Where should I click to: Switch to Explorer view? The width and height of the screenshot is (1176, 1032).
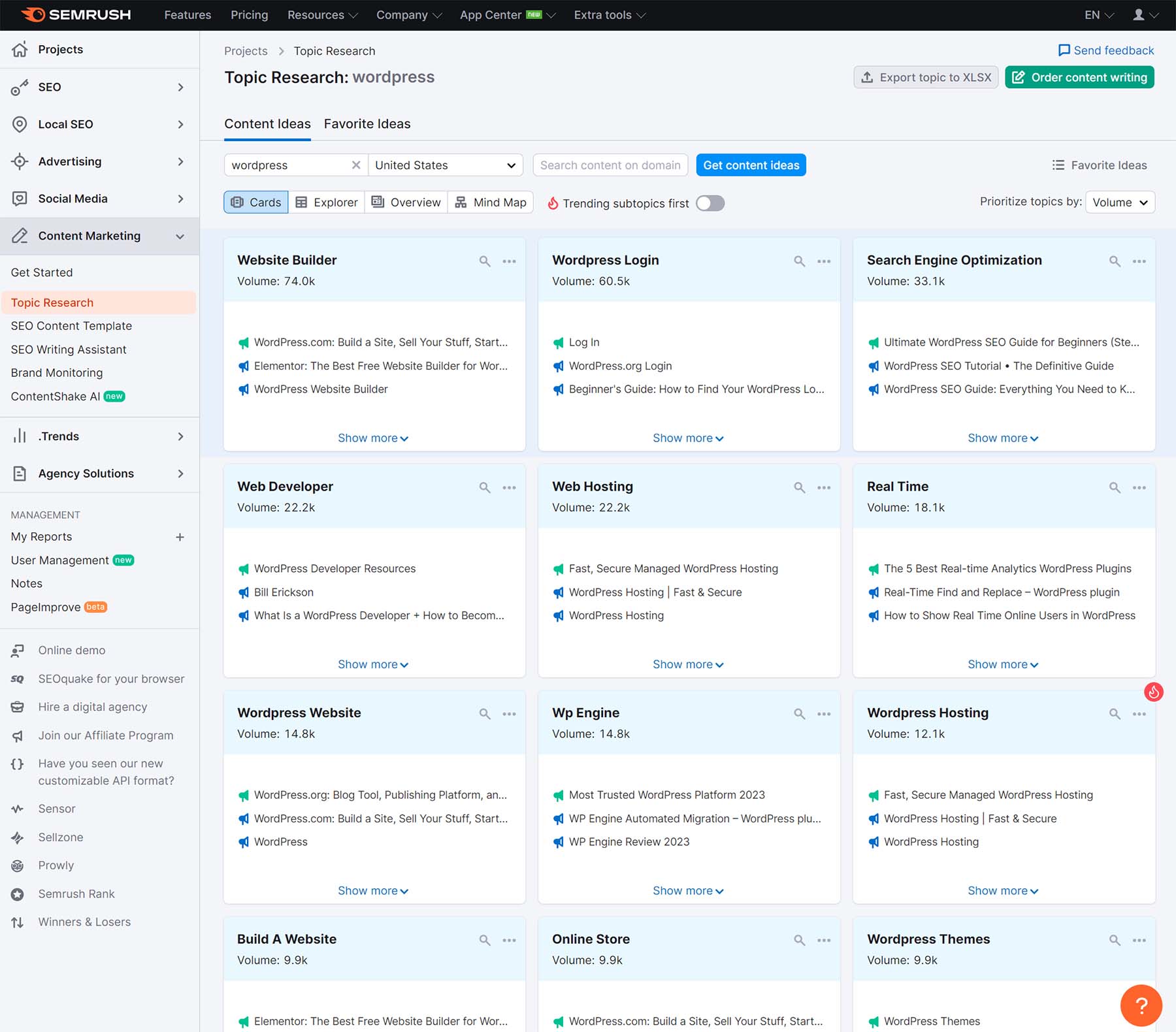point(327,202)
